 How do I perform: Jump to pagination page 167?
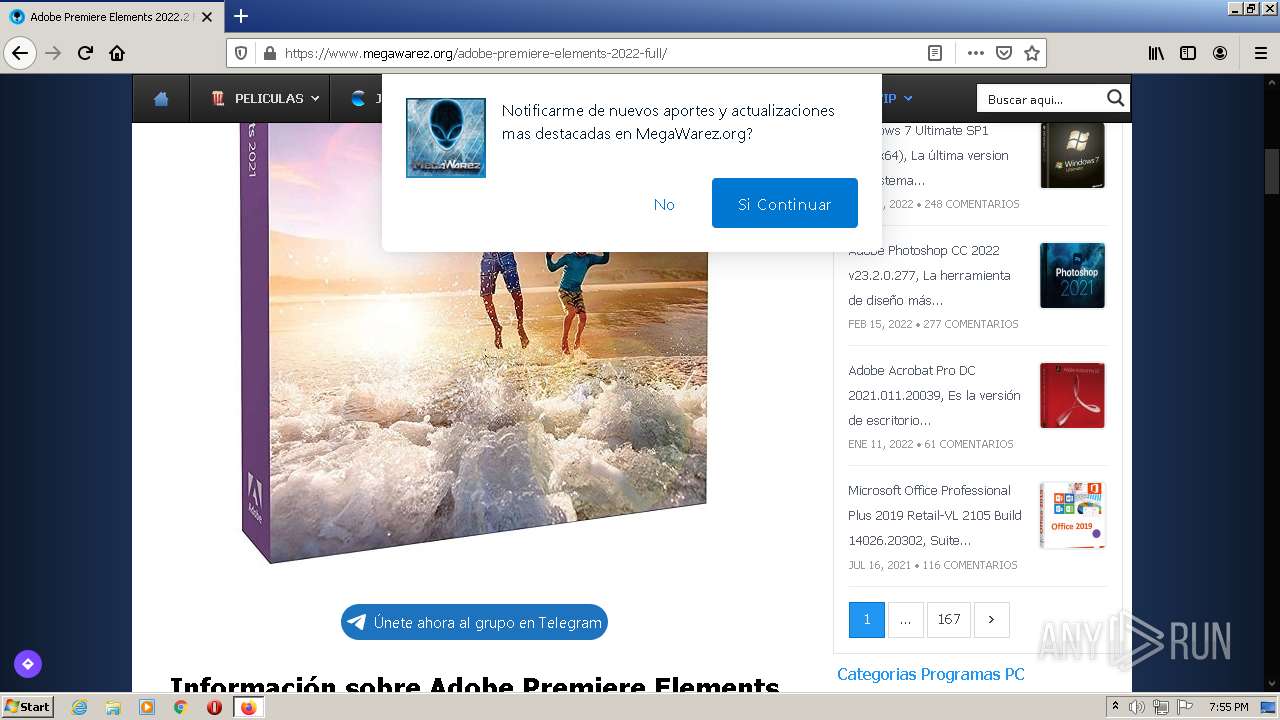[949, 619]
